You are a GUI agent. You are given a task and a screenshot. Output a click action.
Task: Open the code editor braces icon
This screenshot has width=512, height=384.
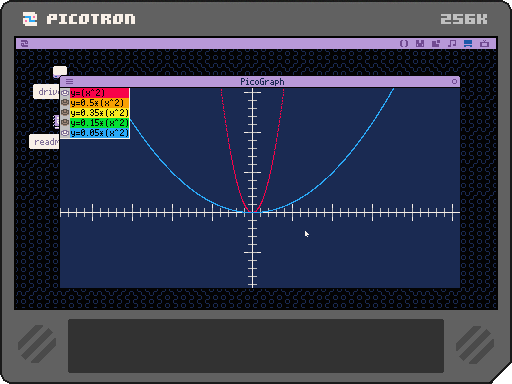pos(404,43)
